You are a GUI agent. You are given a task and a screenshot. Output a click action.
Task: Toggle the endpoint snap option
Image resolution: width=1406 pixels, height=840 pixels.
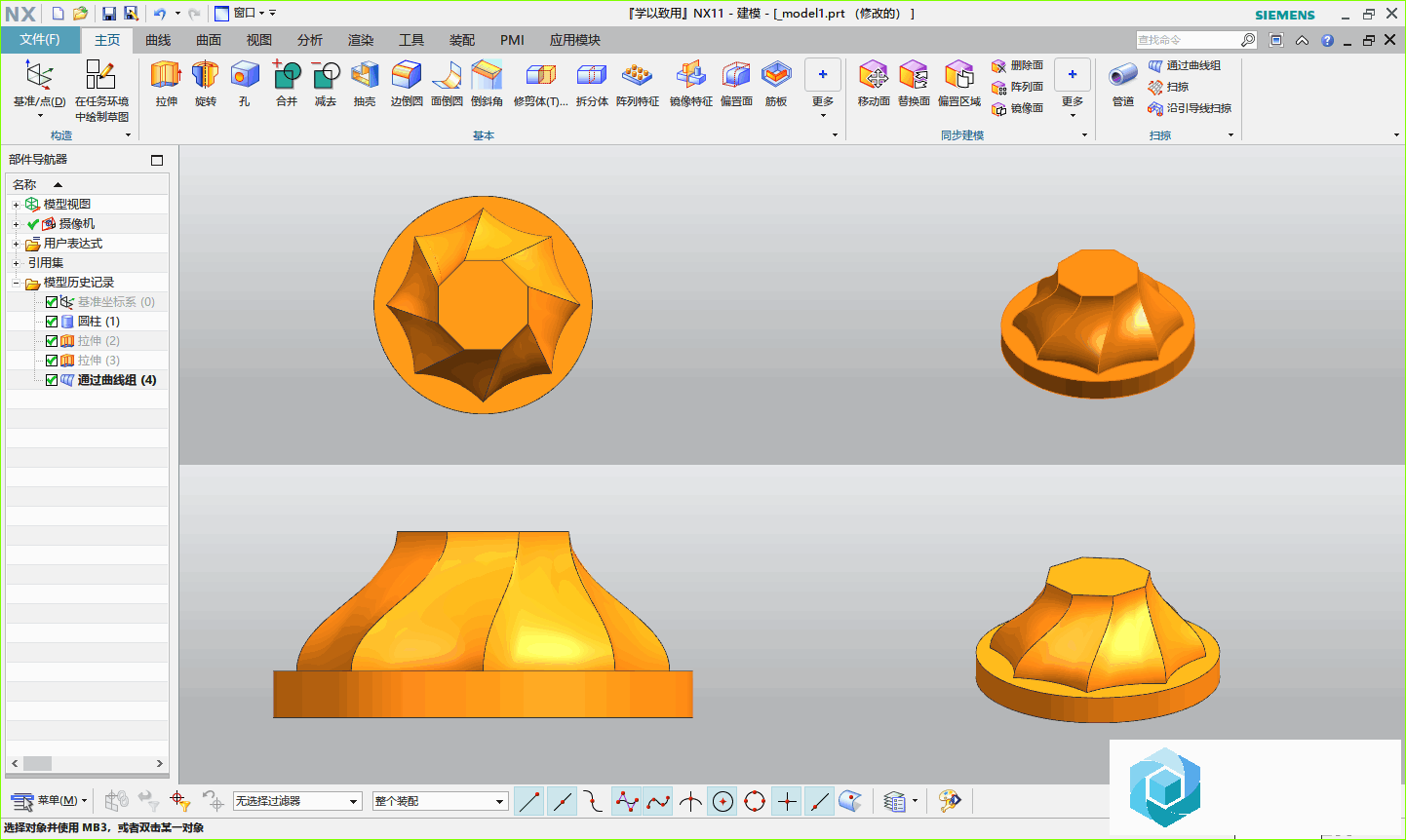529,801
